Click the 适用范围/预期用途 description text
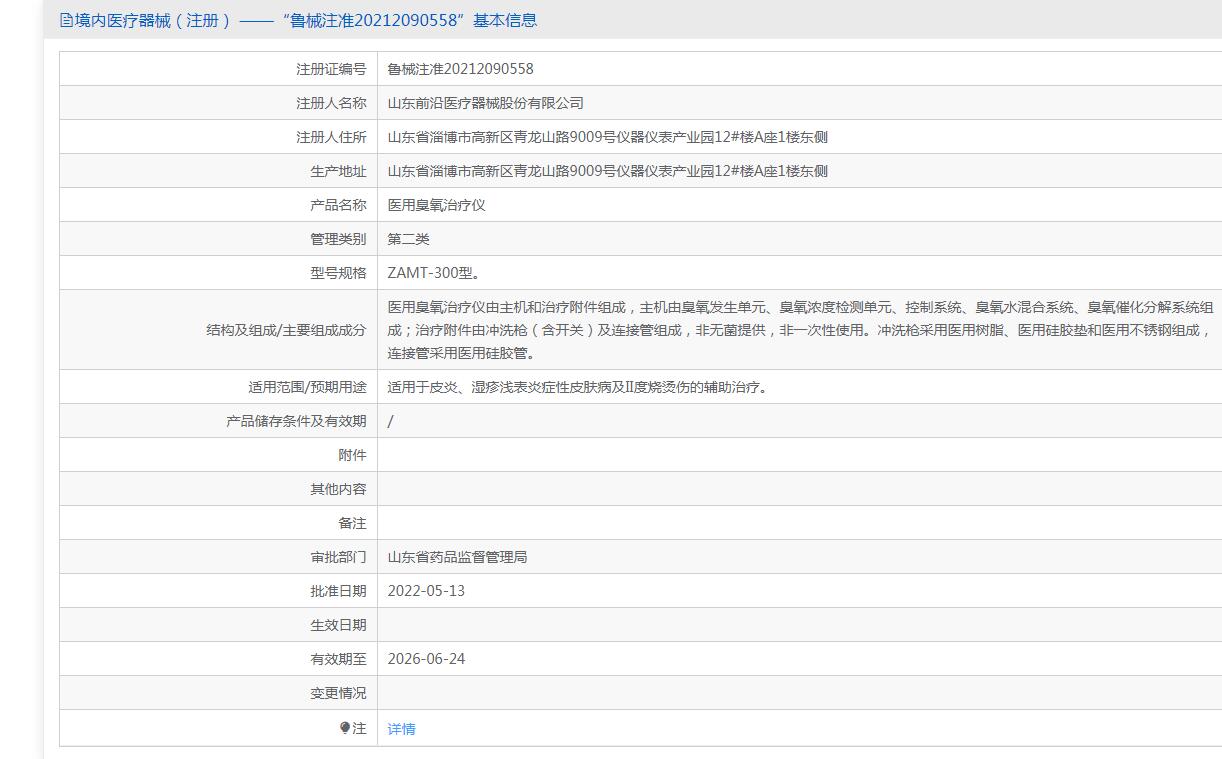This screenshot has width=1222, height=759. 579,387
